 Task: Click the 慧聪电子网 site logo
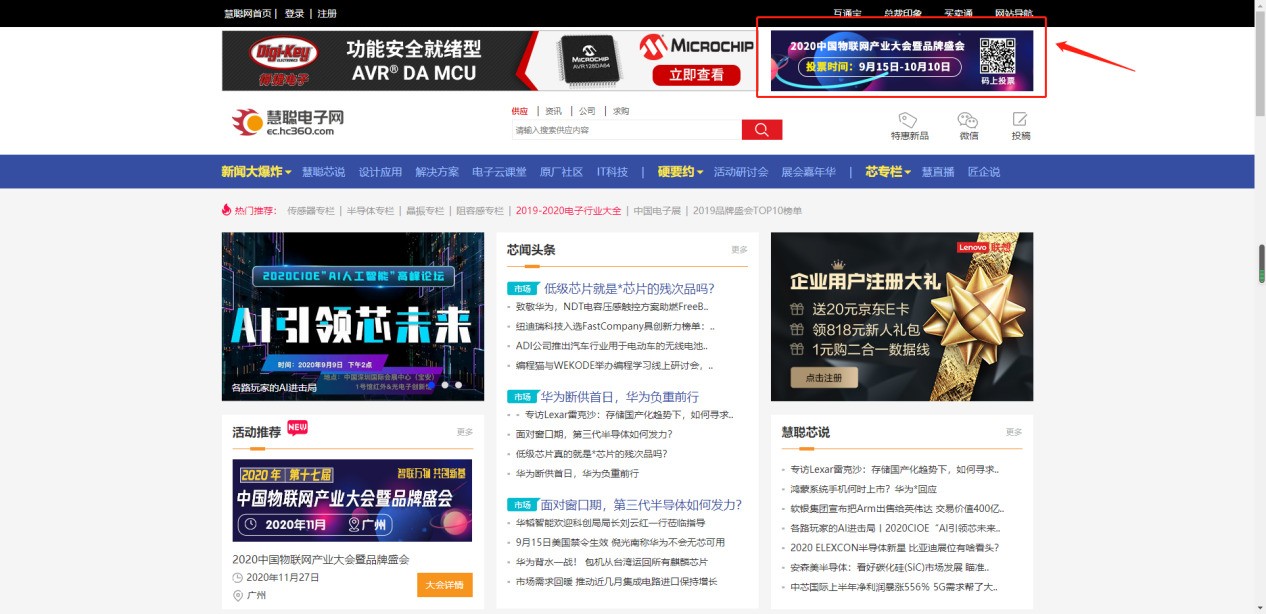(288, 122)
